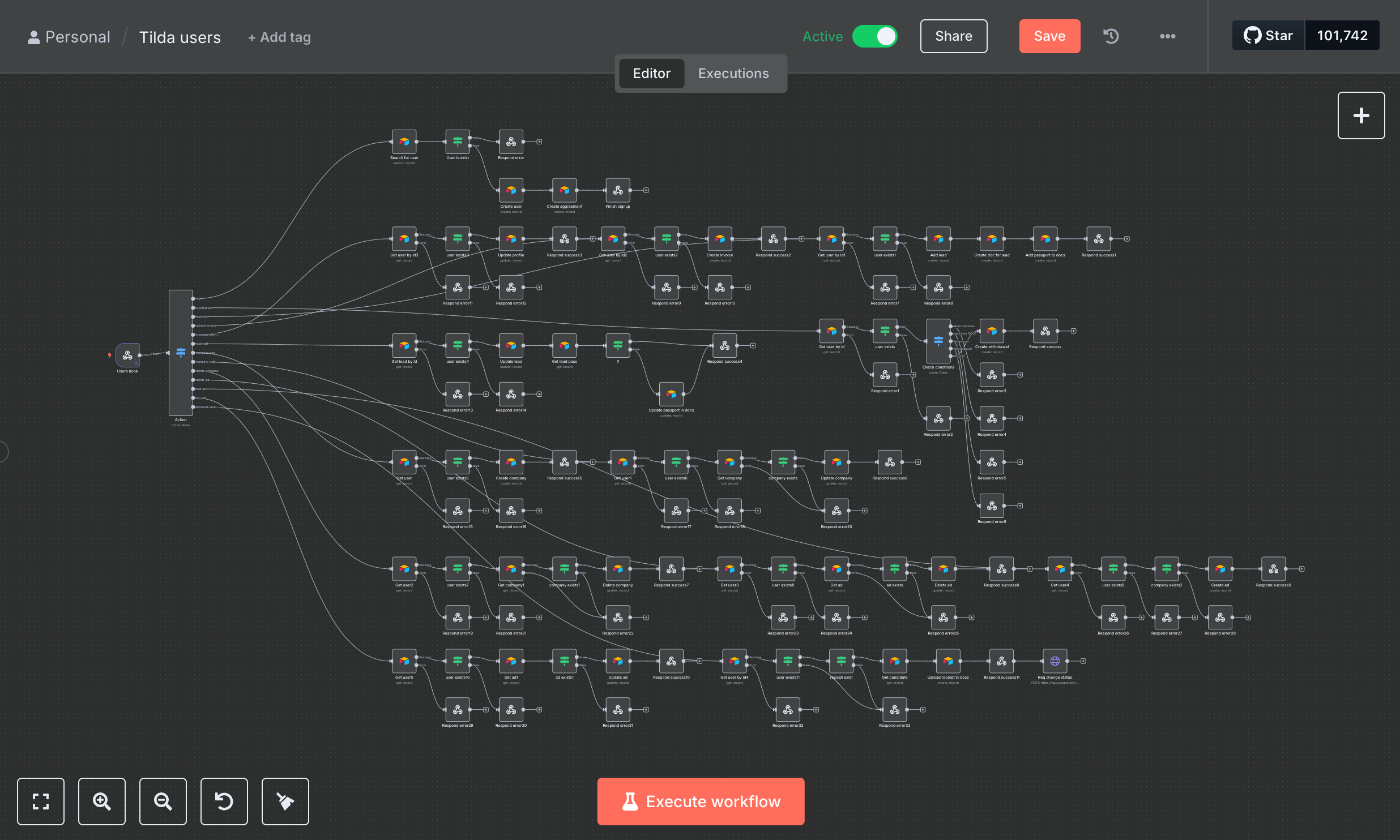Switch to the Executions tab

pos(733,74)
